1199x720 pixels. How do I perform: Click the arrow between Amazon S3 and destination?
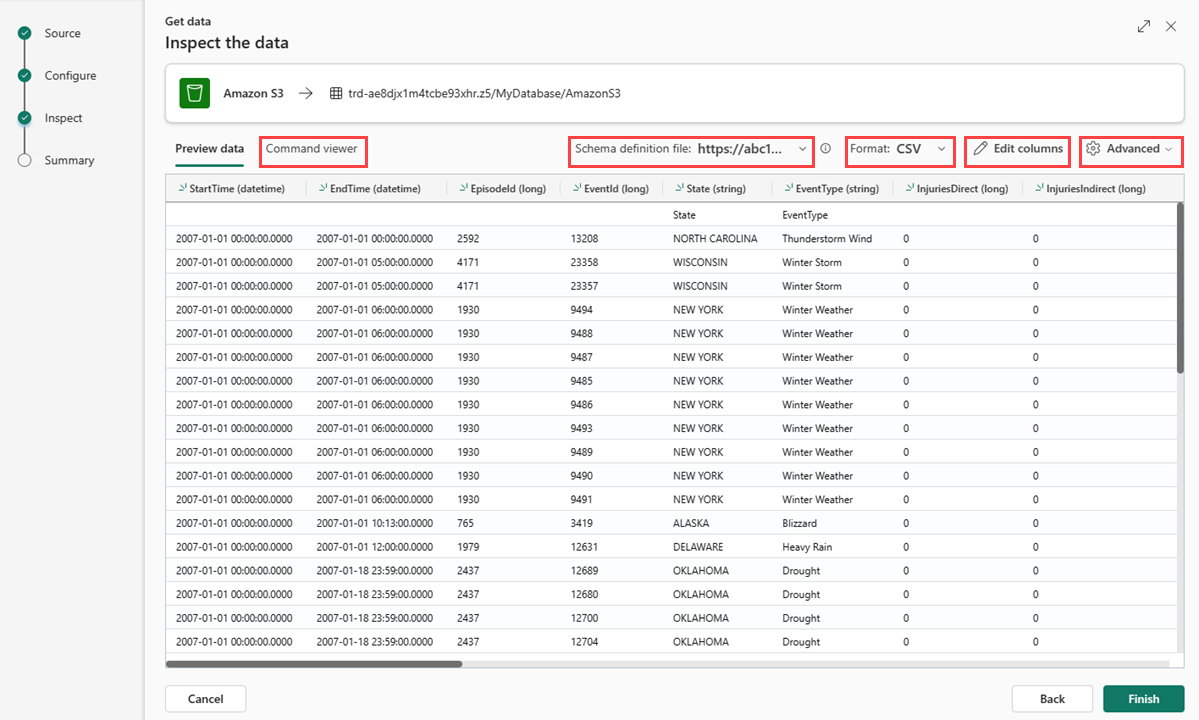306,93
